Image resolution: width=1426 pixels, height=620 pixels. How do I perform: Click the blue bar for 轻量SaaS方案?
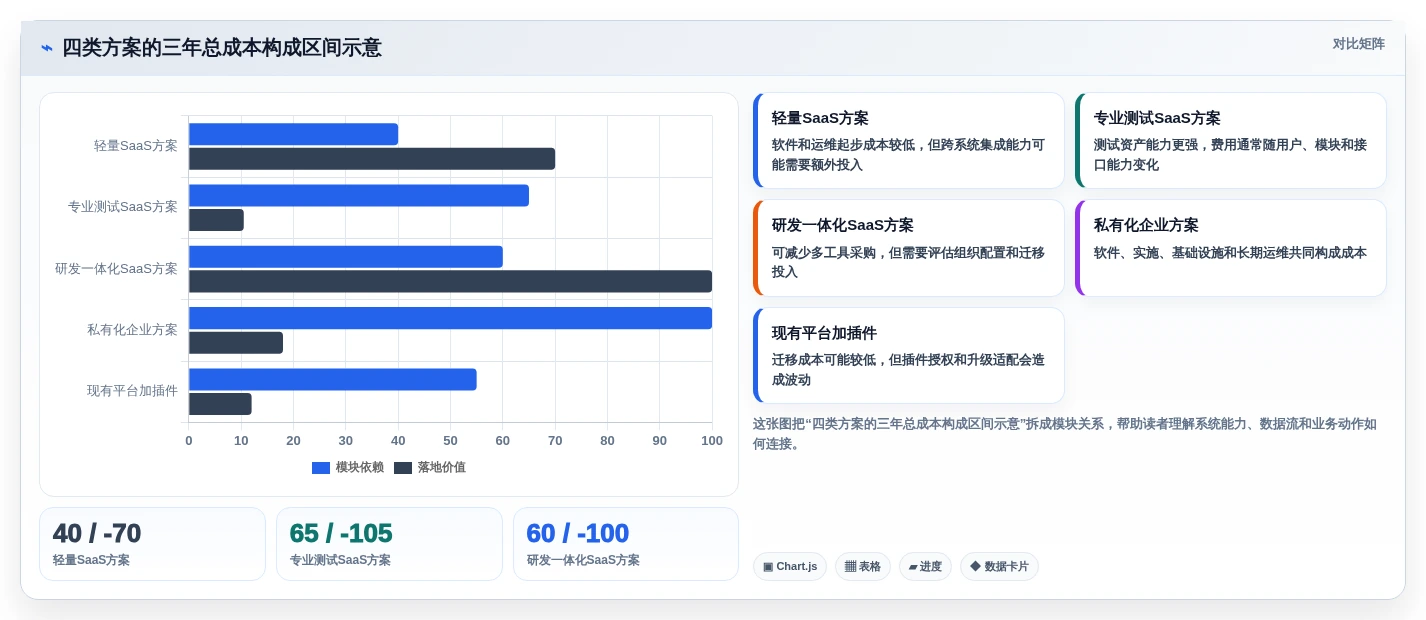(x=293, y=134)
